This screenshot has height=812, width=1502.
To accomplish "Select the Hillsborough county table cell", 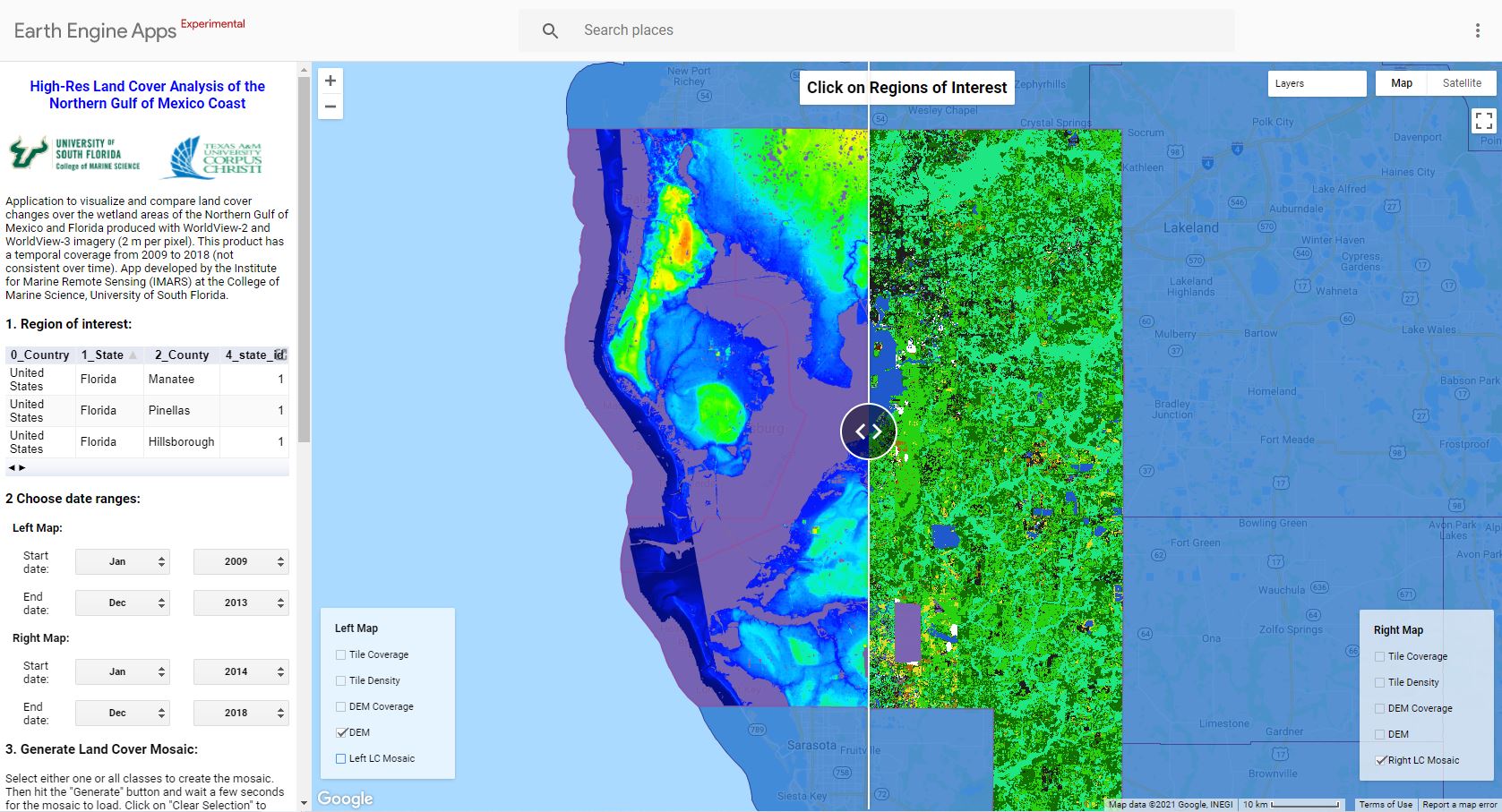I will (182, 441).
